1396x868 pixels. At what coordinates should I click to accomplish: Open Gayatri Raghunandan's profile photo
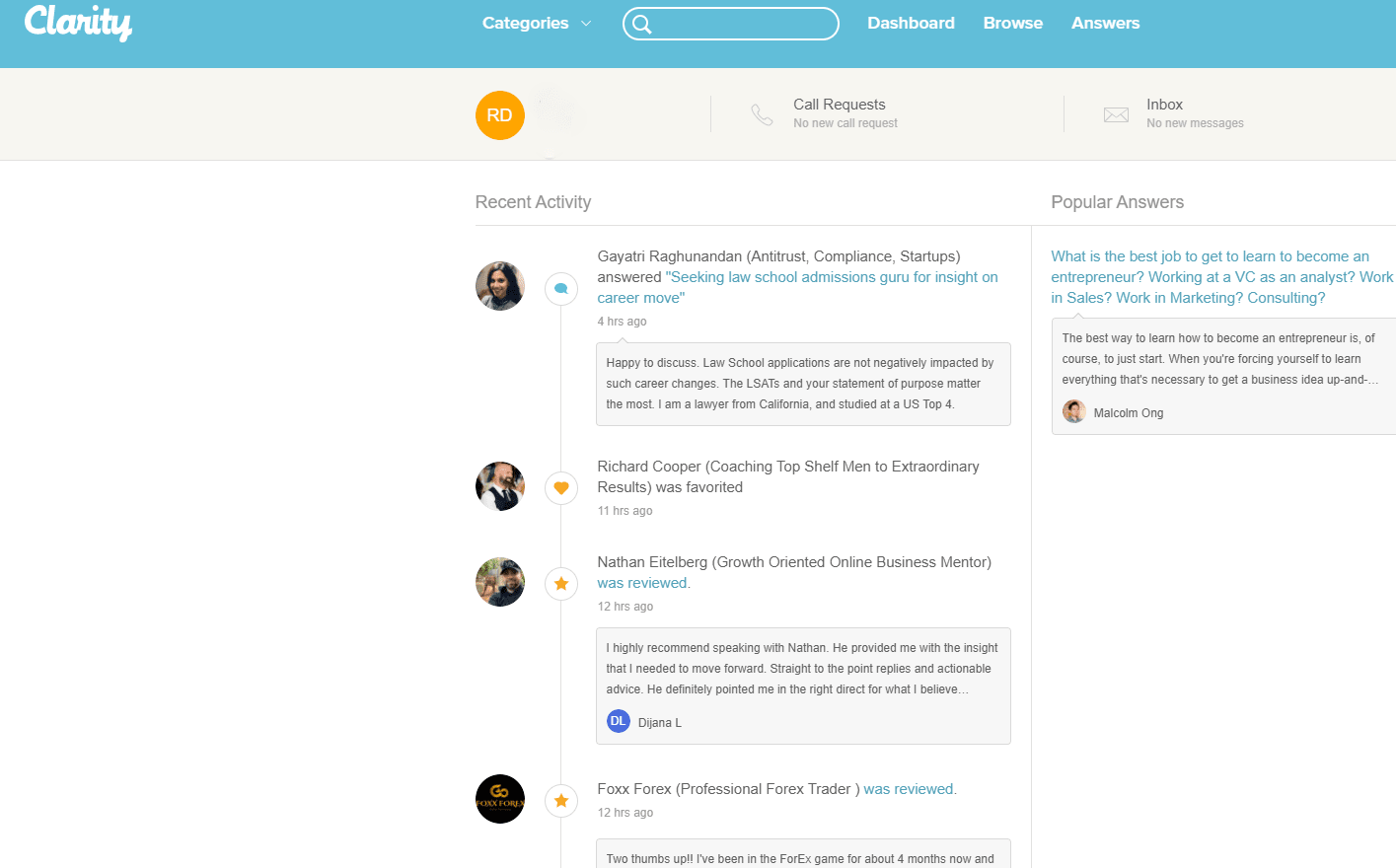500,286
